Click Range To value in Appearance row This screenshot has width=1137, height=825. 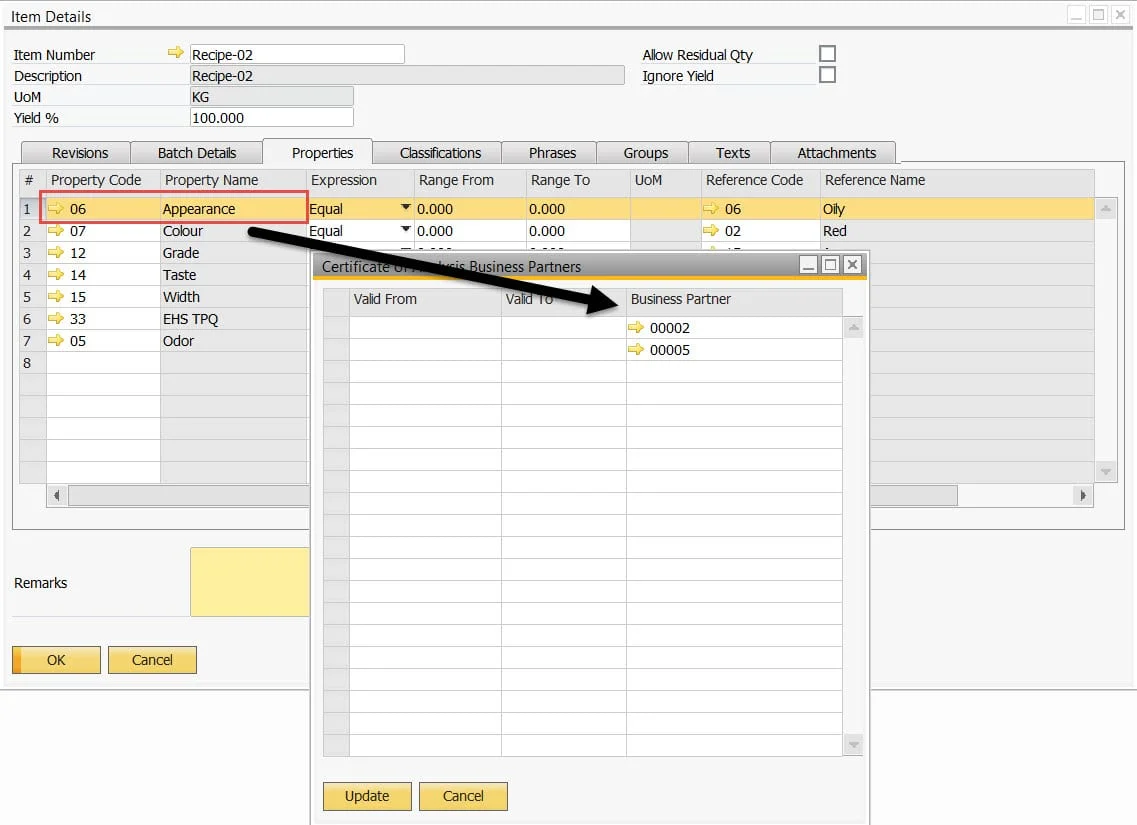pyautogui.click(x=578, y=209)
